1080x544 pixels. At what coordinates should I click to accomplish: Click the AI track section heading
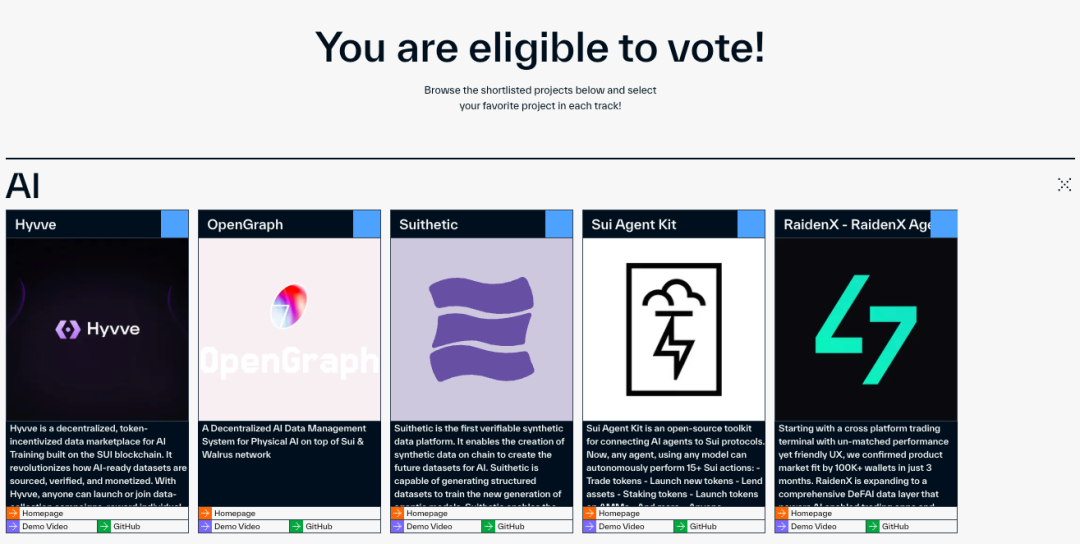(23, 186)
